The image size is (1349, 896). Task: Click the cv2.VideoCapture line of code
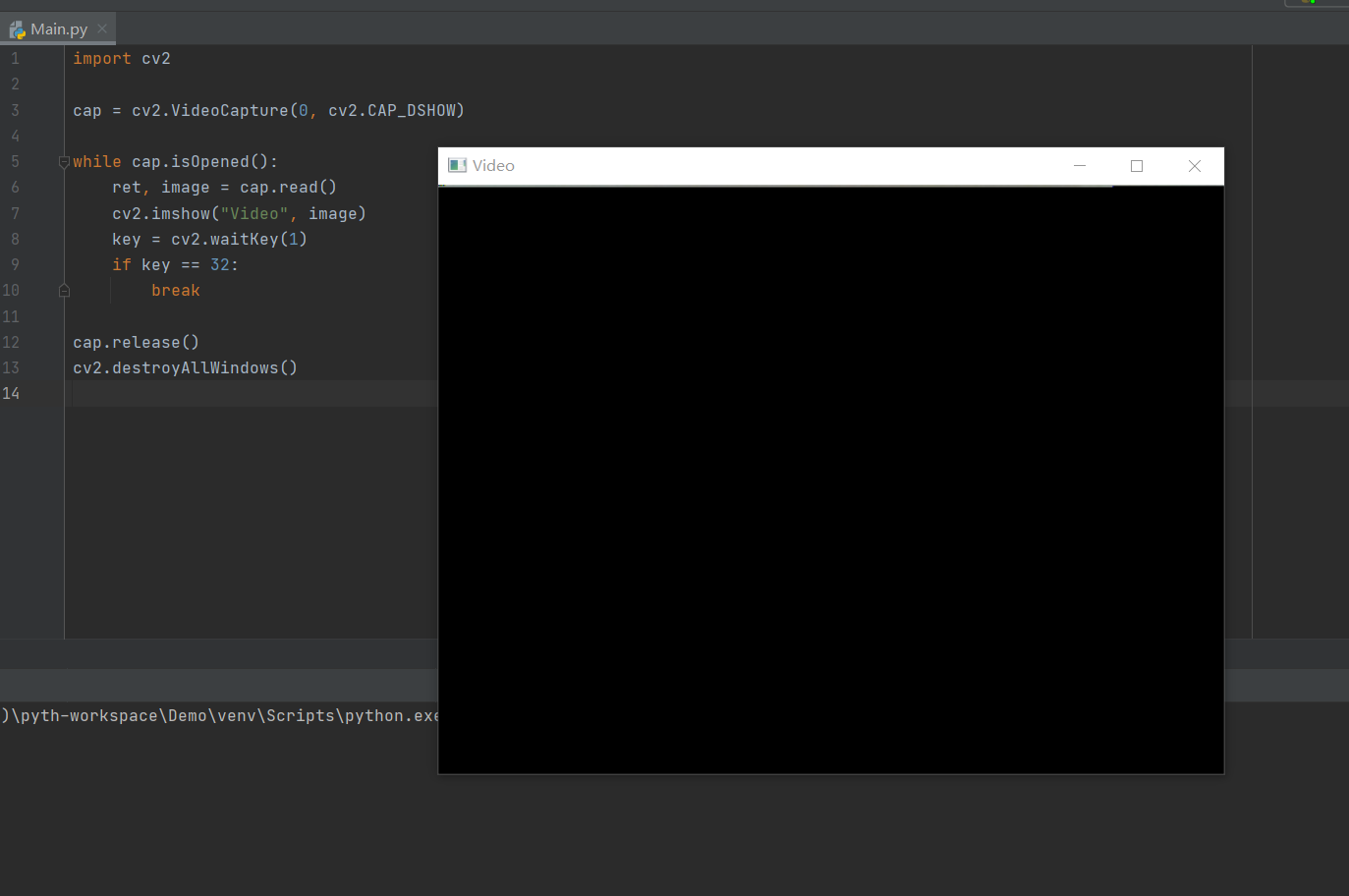(268, 111)
